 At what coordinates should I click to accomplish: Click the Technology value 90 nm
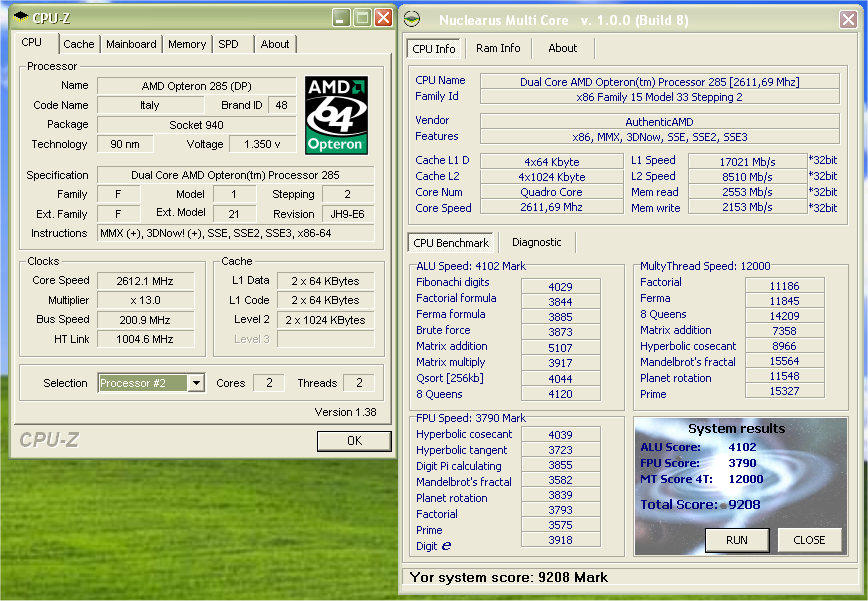125,144
